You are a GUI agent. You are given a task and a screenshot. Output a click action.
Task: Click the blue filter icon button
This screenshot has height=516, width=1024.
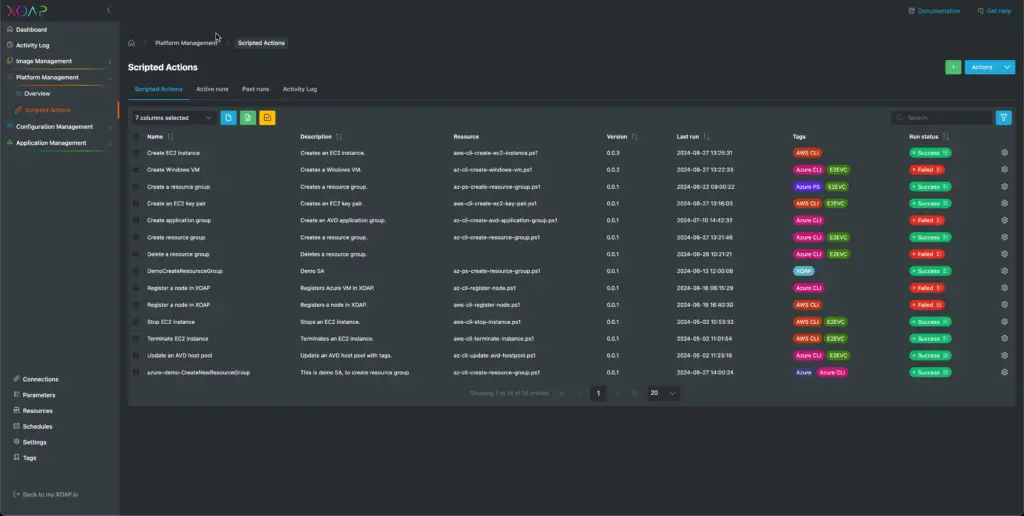1003,118
